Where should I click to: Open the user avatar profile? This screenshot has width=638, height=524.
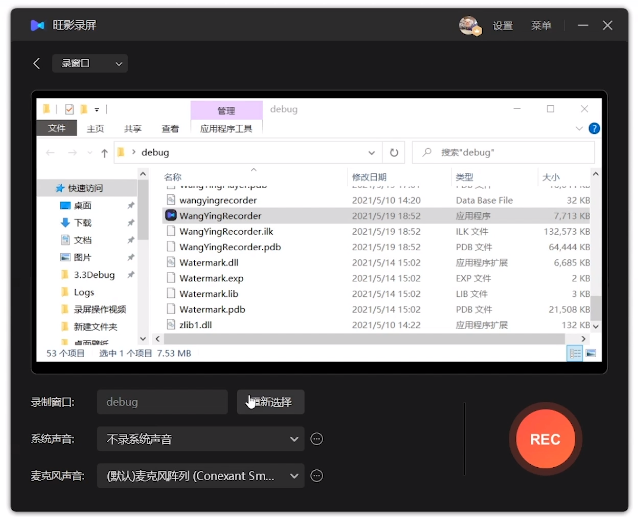pos(470,26)
